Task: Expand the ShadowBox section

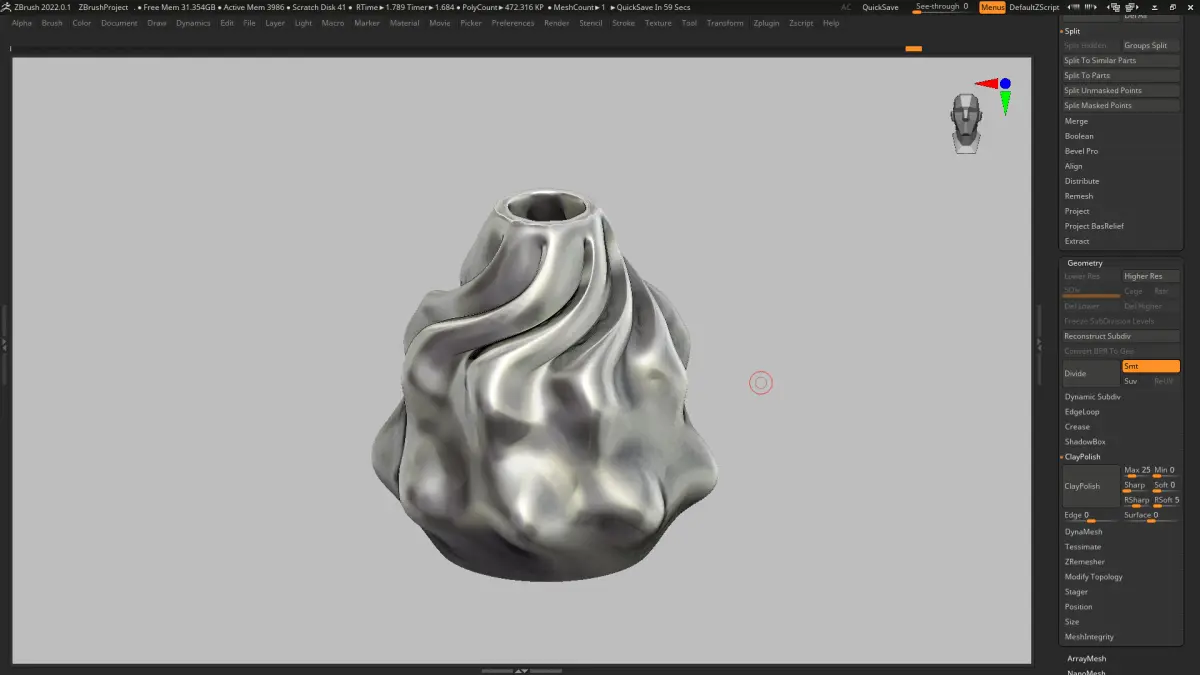Action: tap(1085, 442)
